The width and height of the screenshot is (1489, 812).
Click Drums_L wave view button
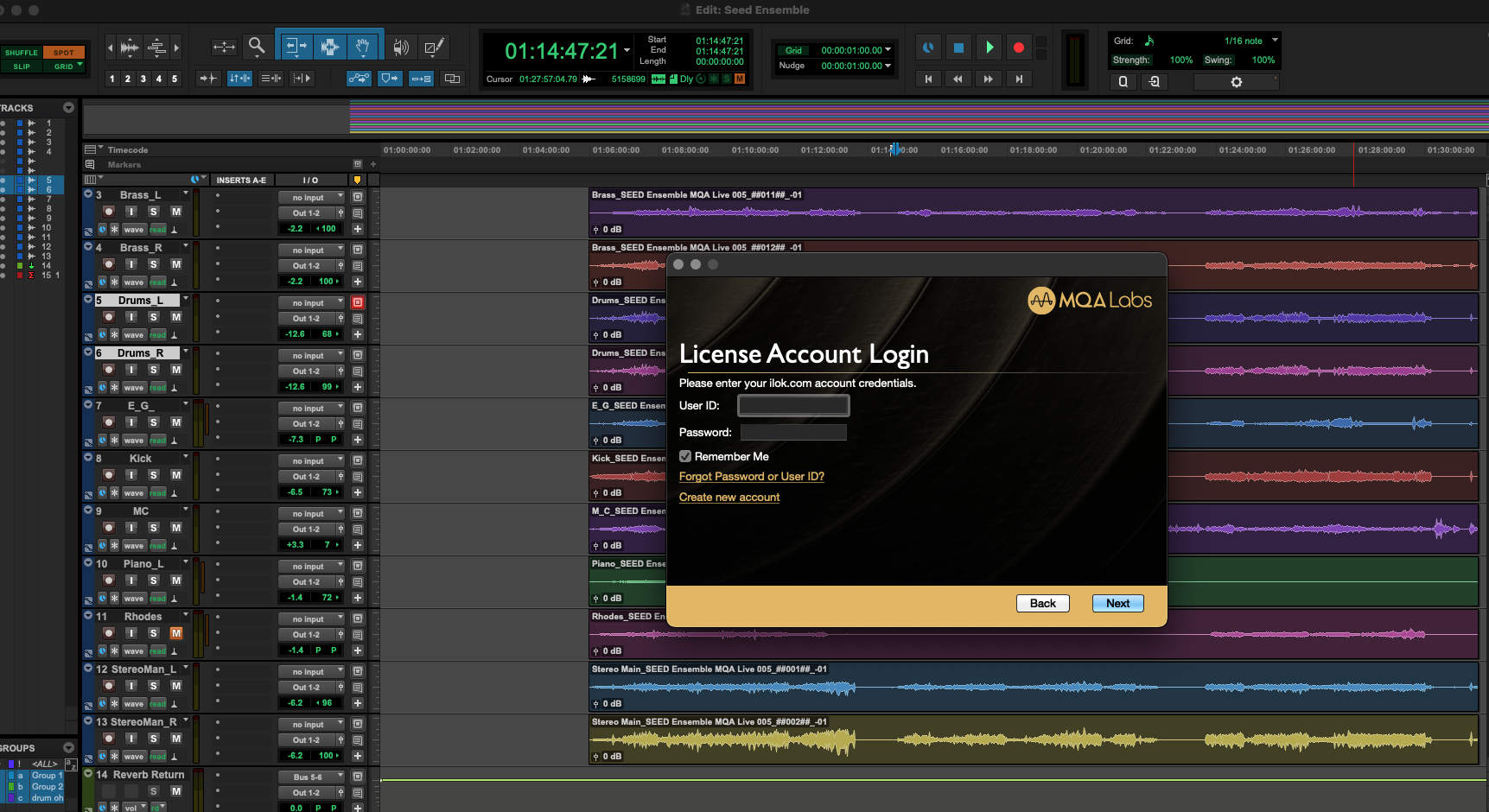(x=134, y=335)
